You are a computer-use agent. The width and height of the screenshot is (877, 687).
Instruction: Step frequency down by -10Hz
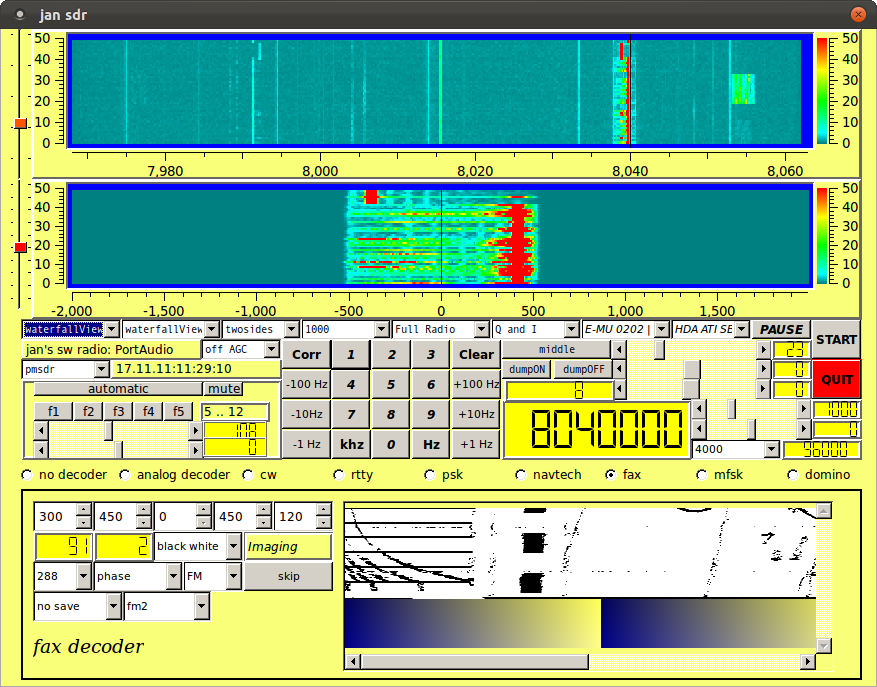click(x=305, y=414)
